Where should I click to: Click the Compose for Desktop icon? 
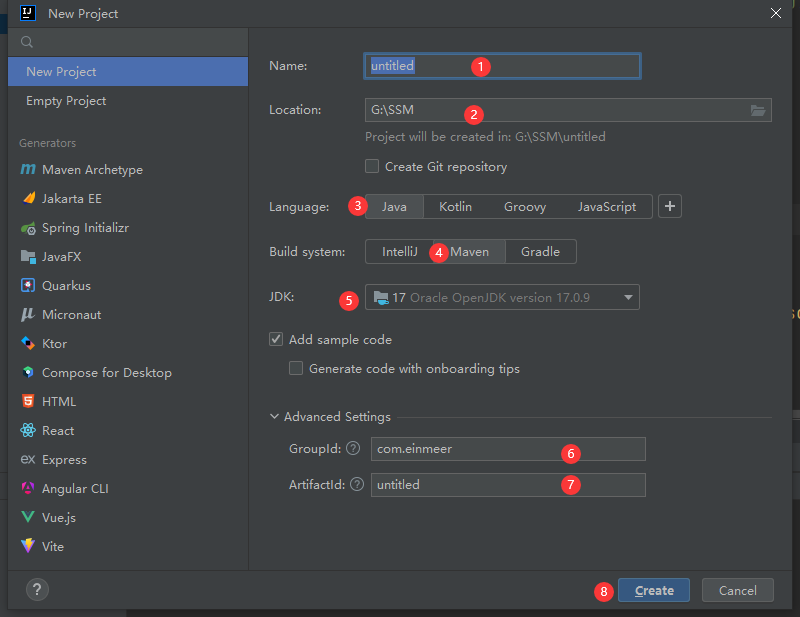(x=28, y=372)
